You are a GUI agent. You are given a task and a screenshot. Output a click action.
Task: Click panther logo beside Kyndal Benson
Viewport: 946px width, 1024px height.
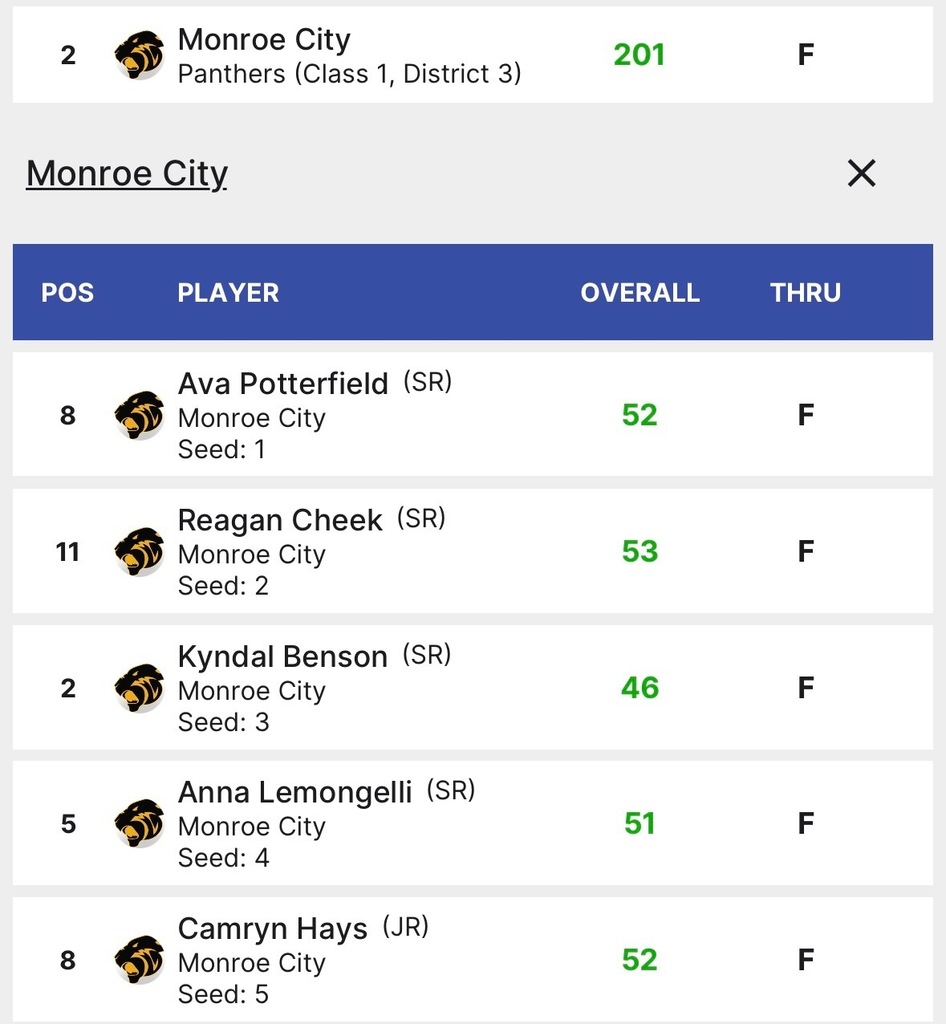(138, 688)
